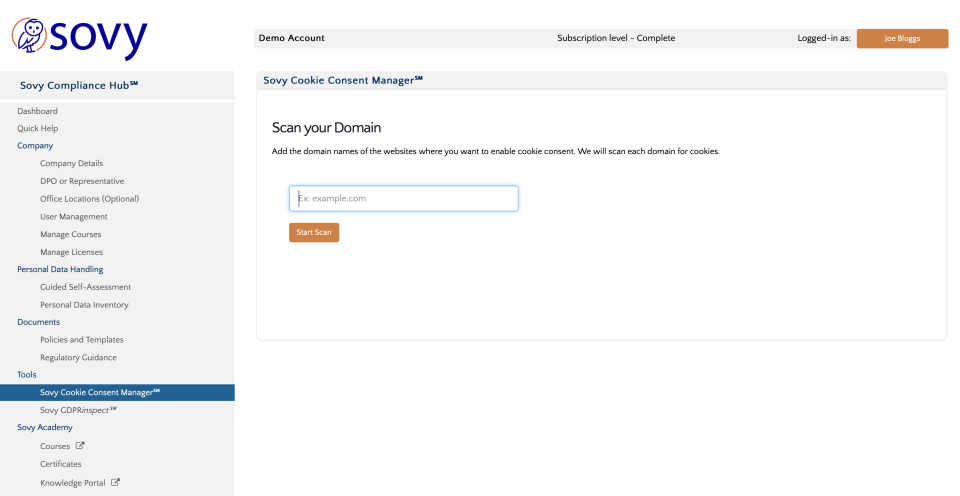
Task: Click the Demo Account label
Action: (x=291, y=38)
